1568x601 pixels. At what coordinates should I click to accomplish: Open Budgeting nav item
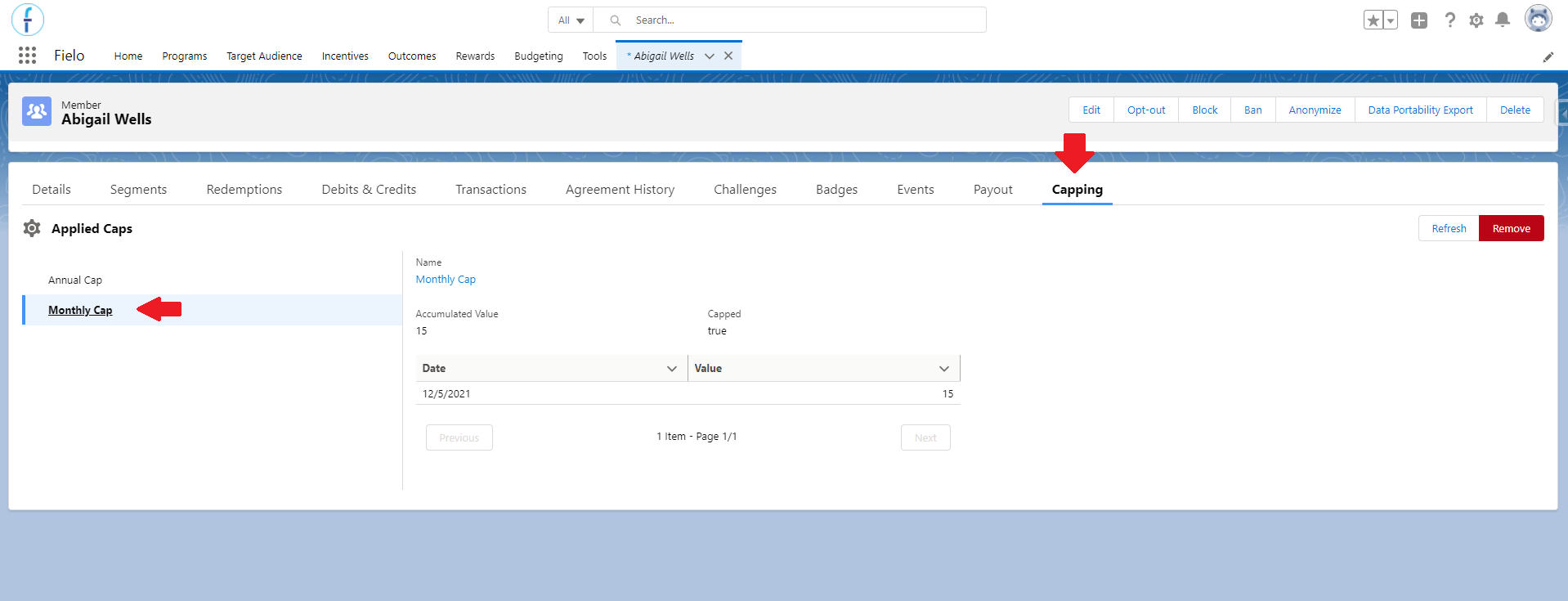click(539, 56)
